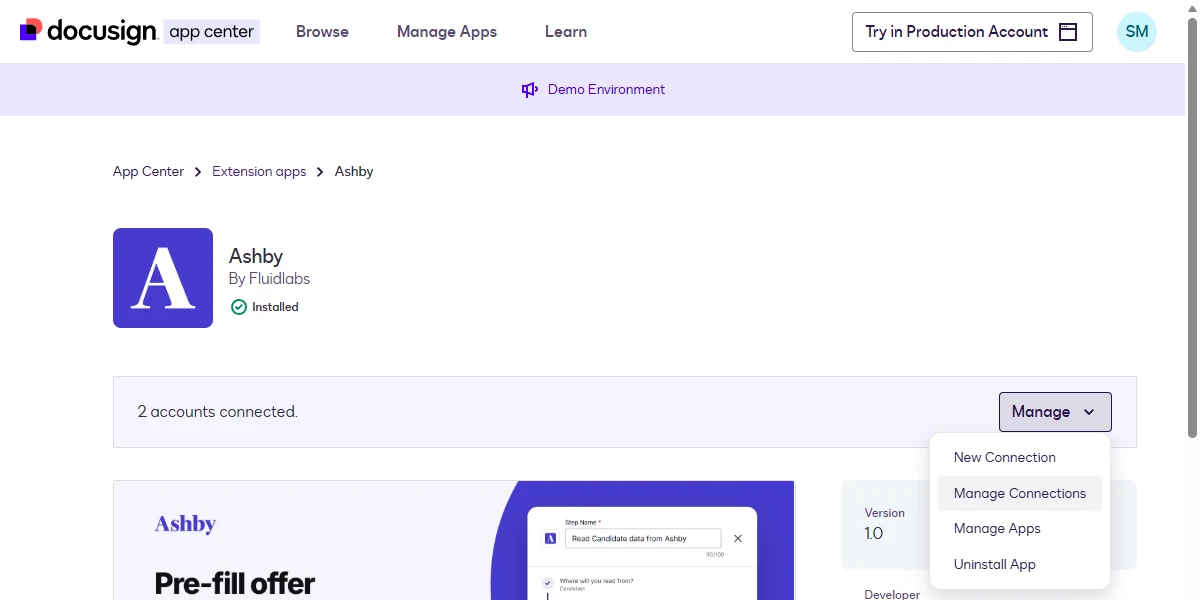Click the '2 accounts connected.' text
Viewport: 1200px width, 600px height.
[x=218, y=412]
